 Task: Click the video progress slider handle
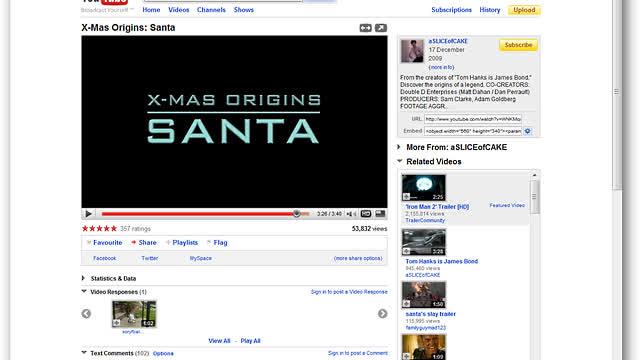tap(297, 213)
